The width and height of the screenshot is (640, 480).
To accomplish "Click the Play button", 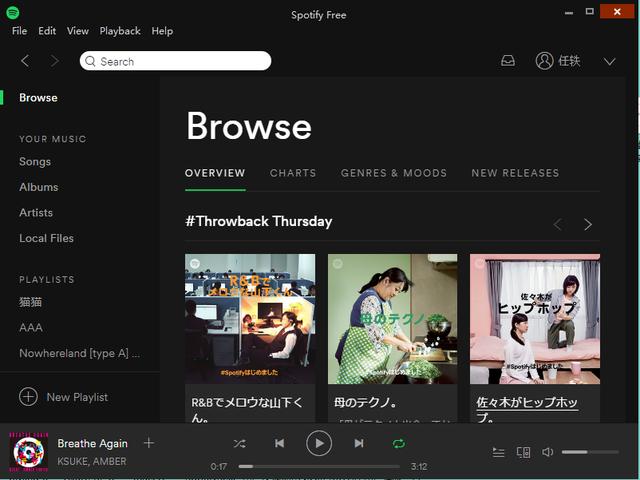I will coord(319,443).
